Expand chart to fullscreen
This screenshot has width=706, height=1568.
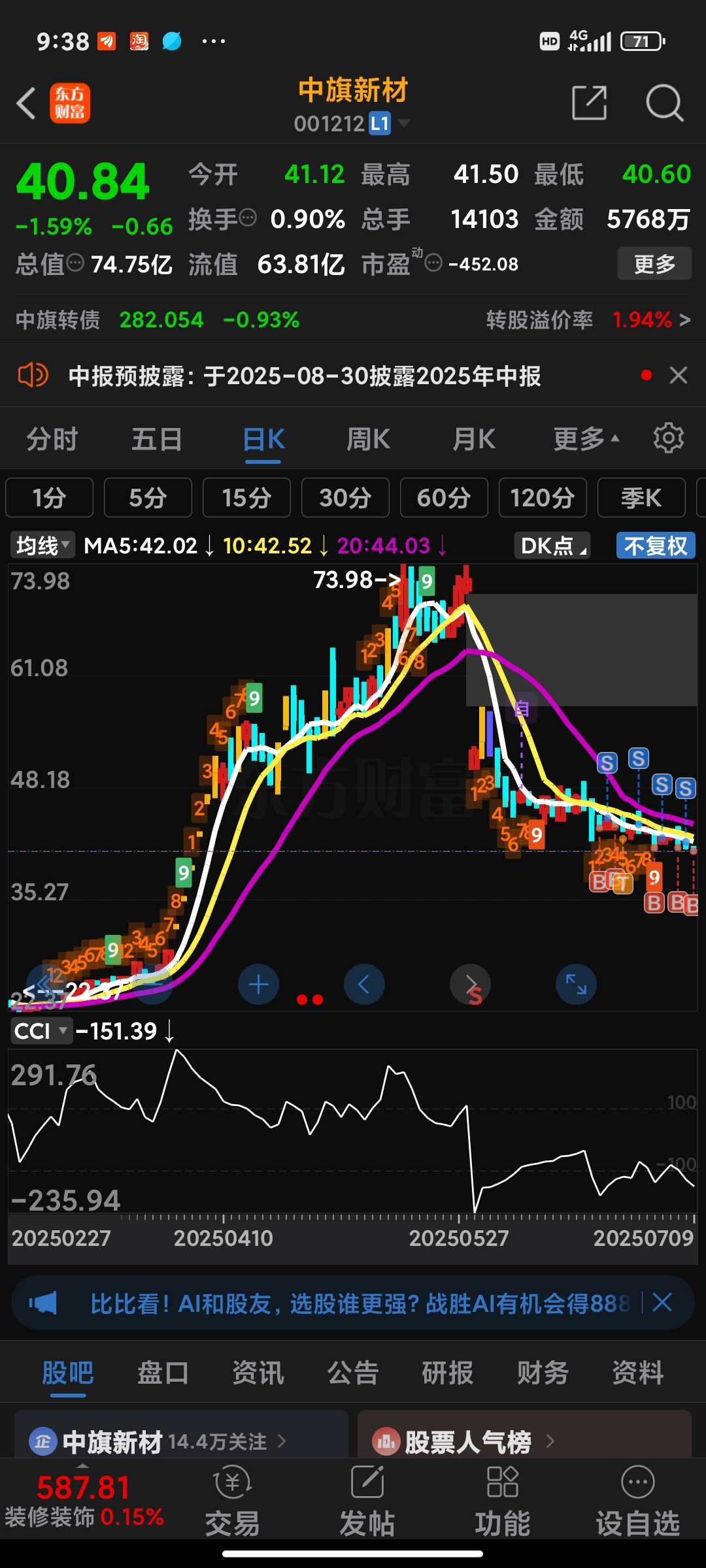(576, 985)
